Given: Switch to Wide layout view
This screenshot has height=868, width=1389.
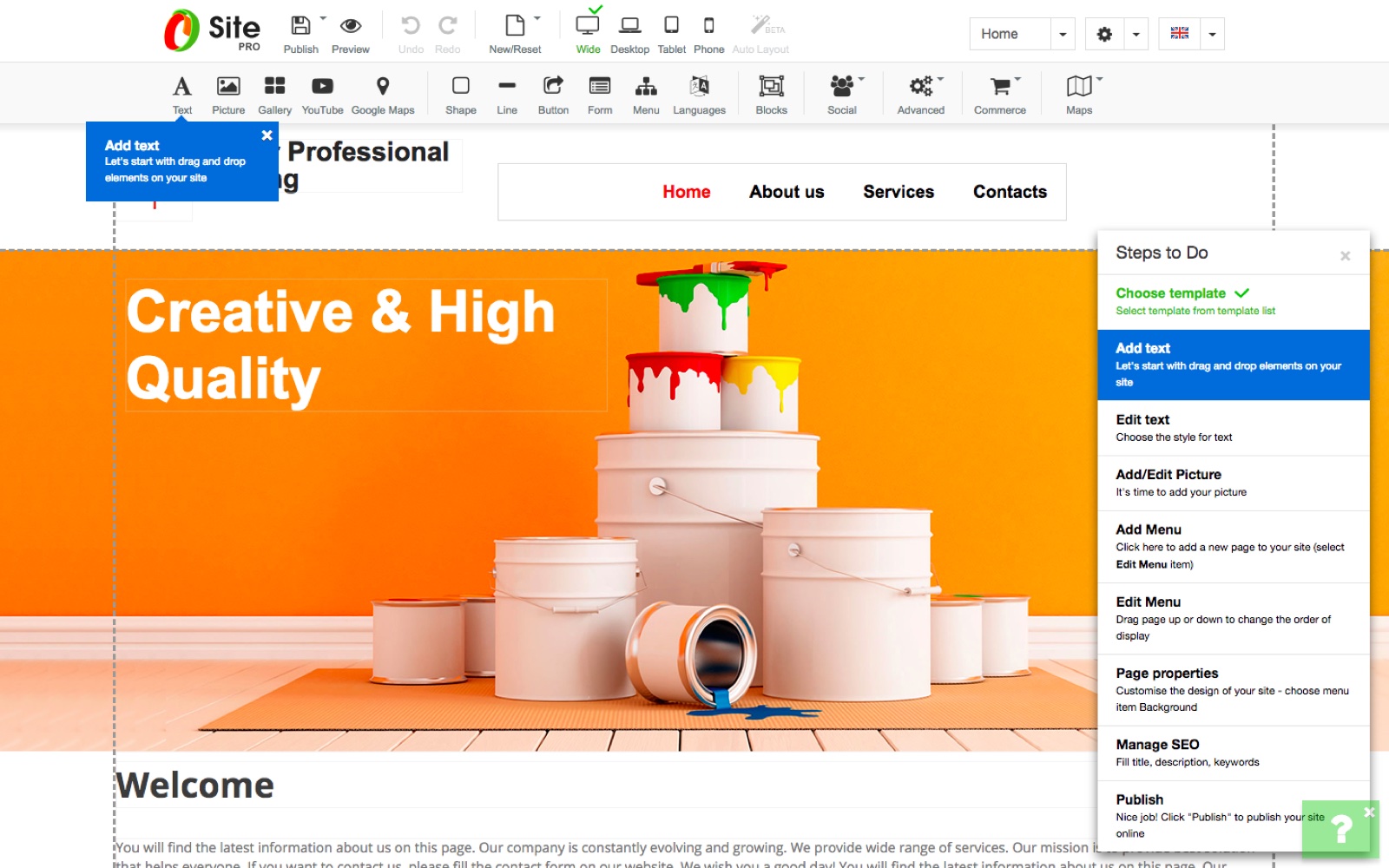Looking at the screenshot, I should [588, 26].
